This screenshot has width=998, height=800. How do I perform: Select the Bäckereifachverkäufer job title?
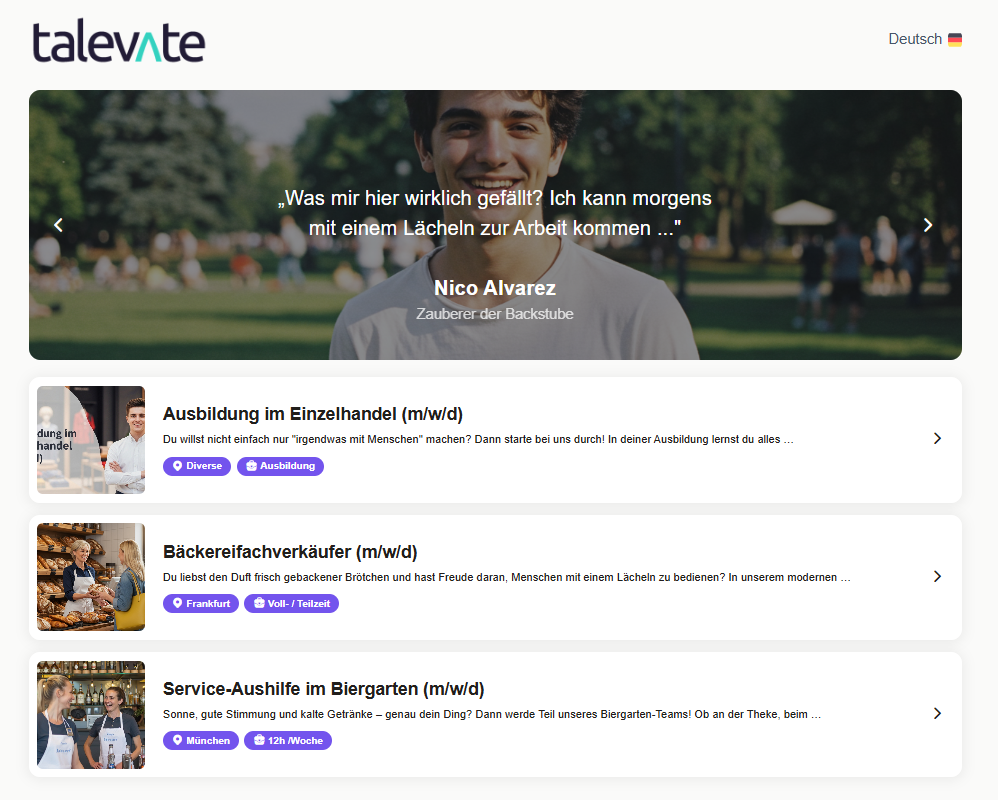click(x=294, y=551)
